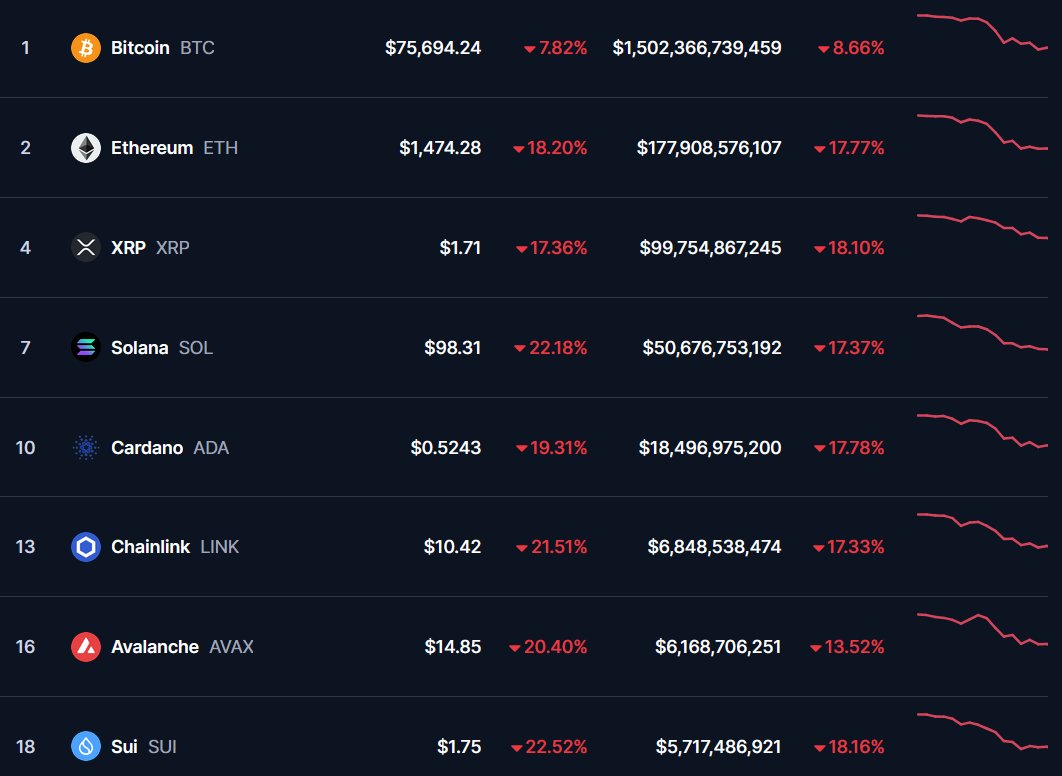Click Bitcoin market cap $1,502,366,739,459
The height and width of the screenshot is (776, 1062).
697,48
